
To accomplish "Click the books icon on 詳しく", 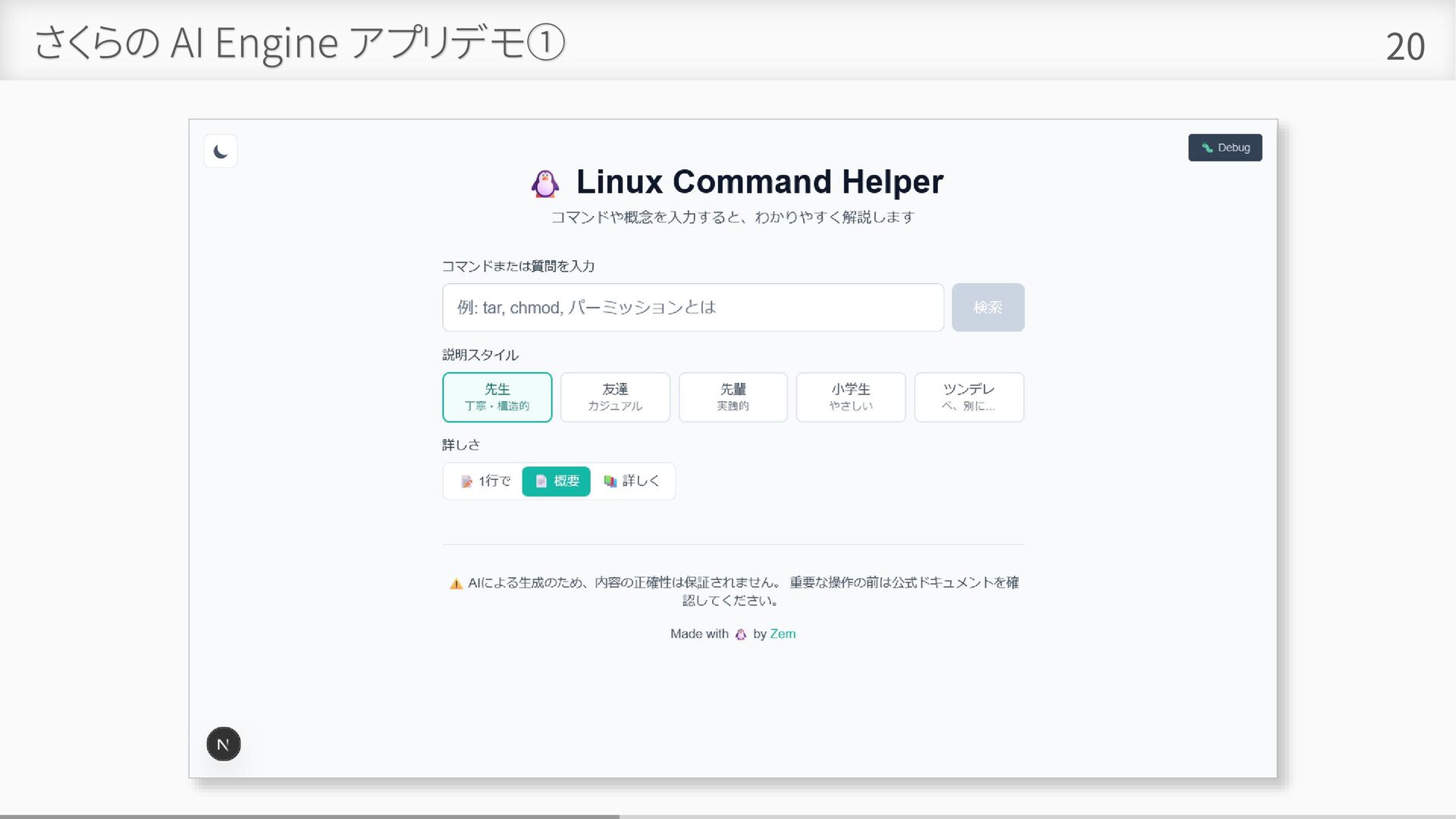I will [610, 482].
